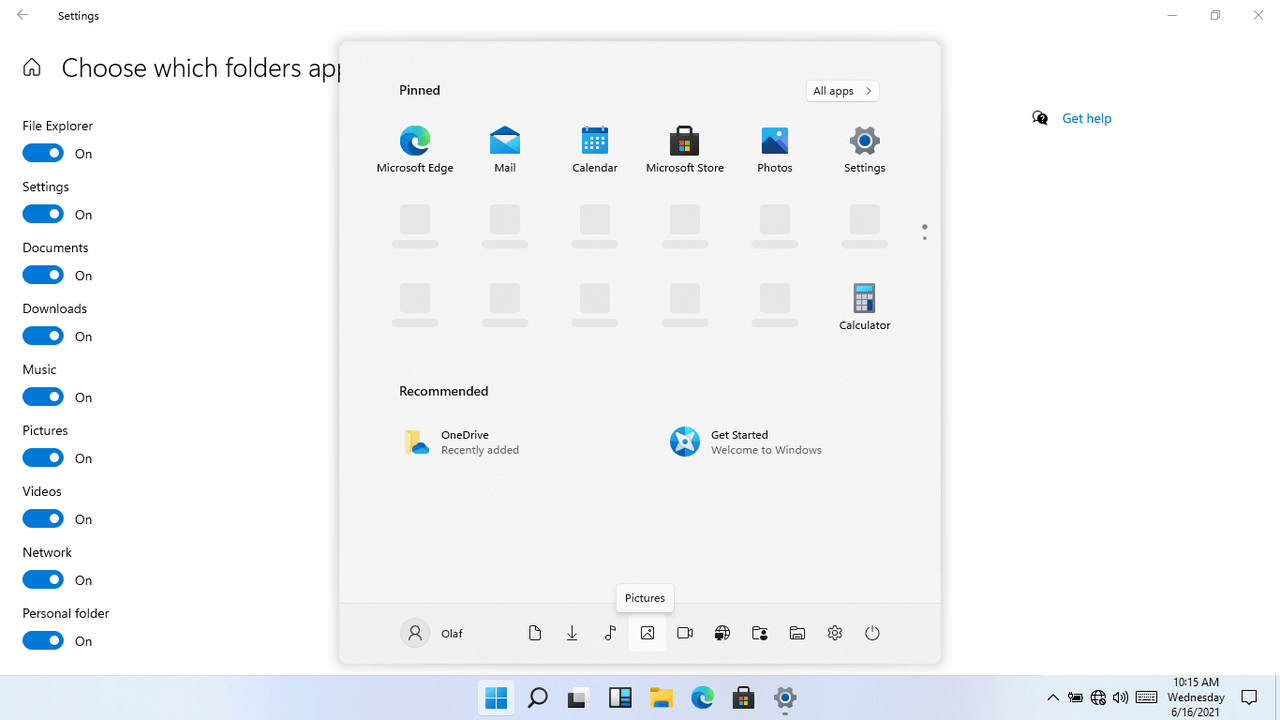This screenshot has width=1280, height=720.
Task: Open the Calendar app
Action: 594,148
